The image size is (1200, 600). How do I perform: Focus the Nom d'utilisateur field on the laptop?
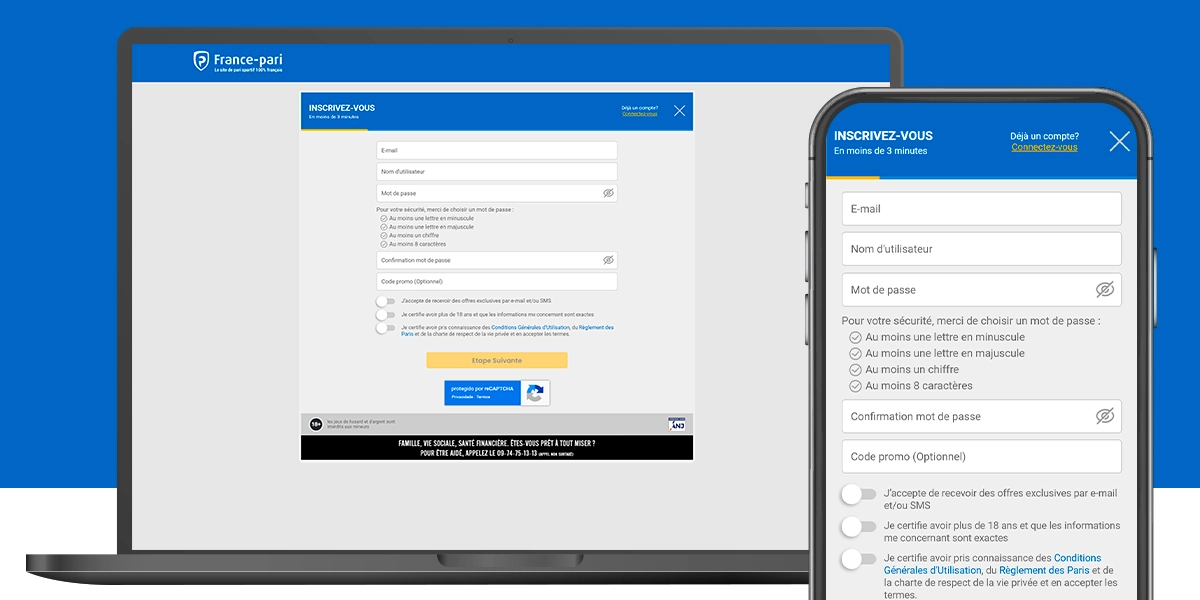496,172
